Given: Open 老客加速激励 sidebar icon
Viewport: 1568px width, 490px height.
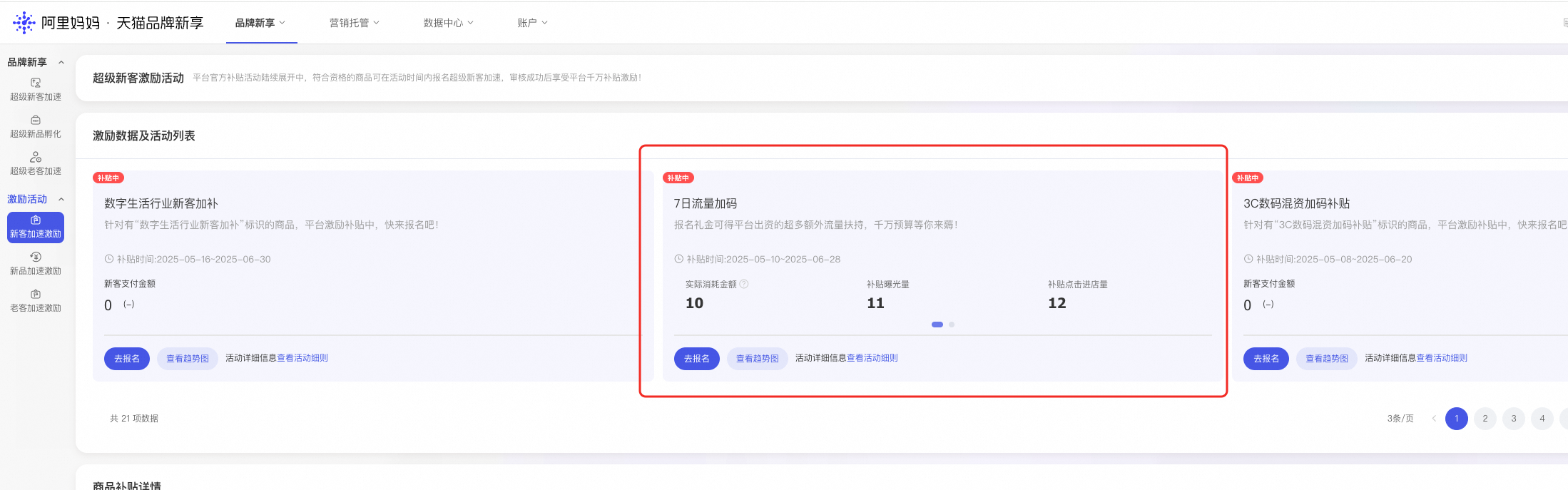Looking at the screenshot, I should [36, 294].
